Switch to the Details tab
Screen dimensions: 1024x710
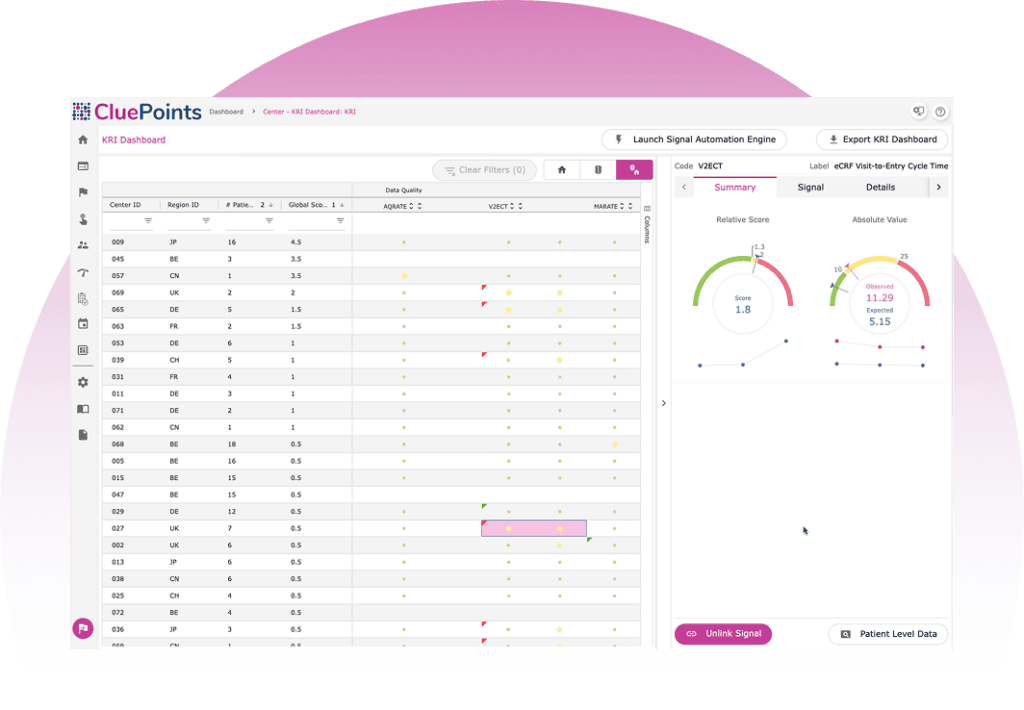point(880,187)
